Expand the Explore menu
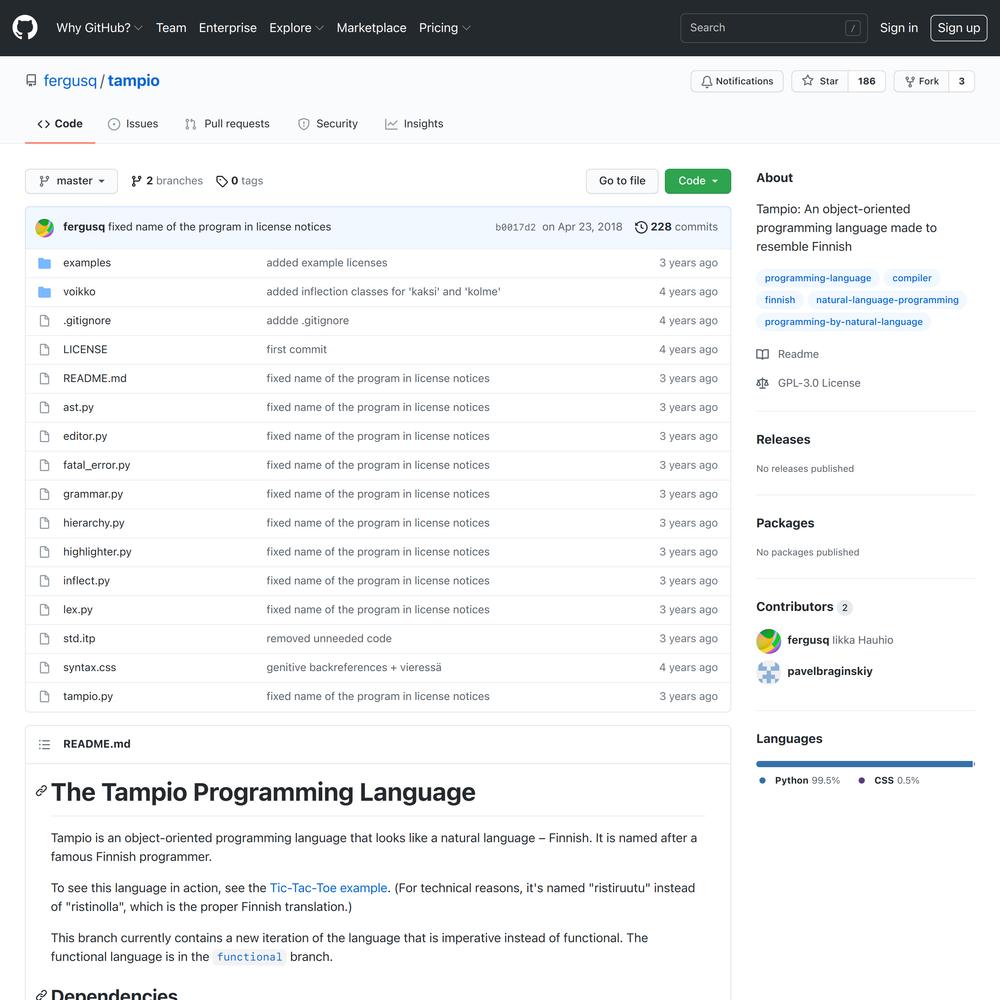The width and height of the screenshot is (1000, 1000). coord(297,28)
